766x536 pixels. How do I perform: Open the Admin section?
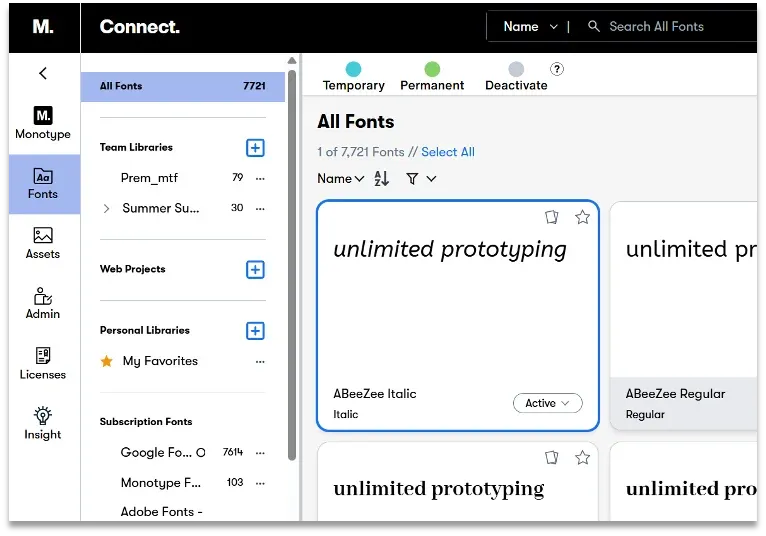click(x=43, y=303)
